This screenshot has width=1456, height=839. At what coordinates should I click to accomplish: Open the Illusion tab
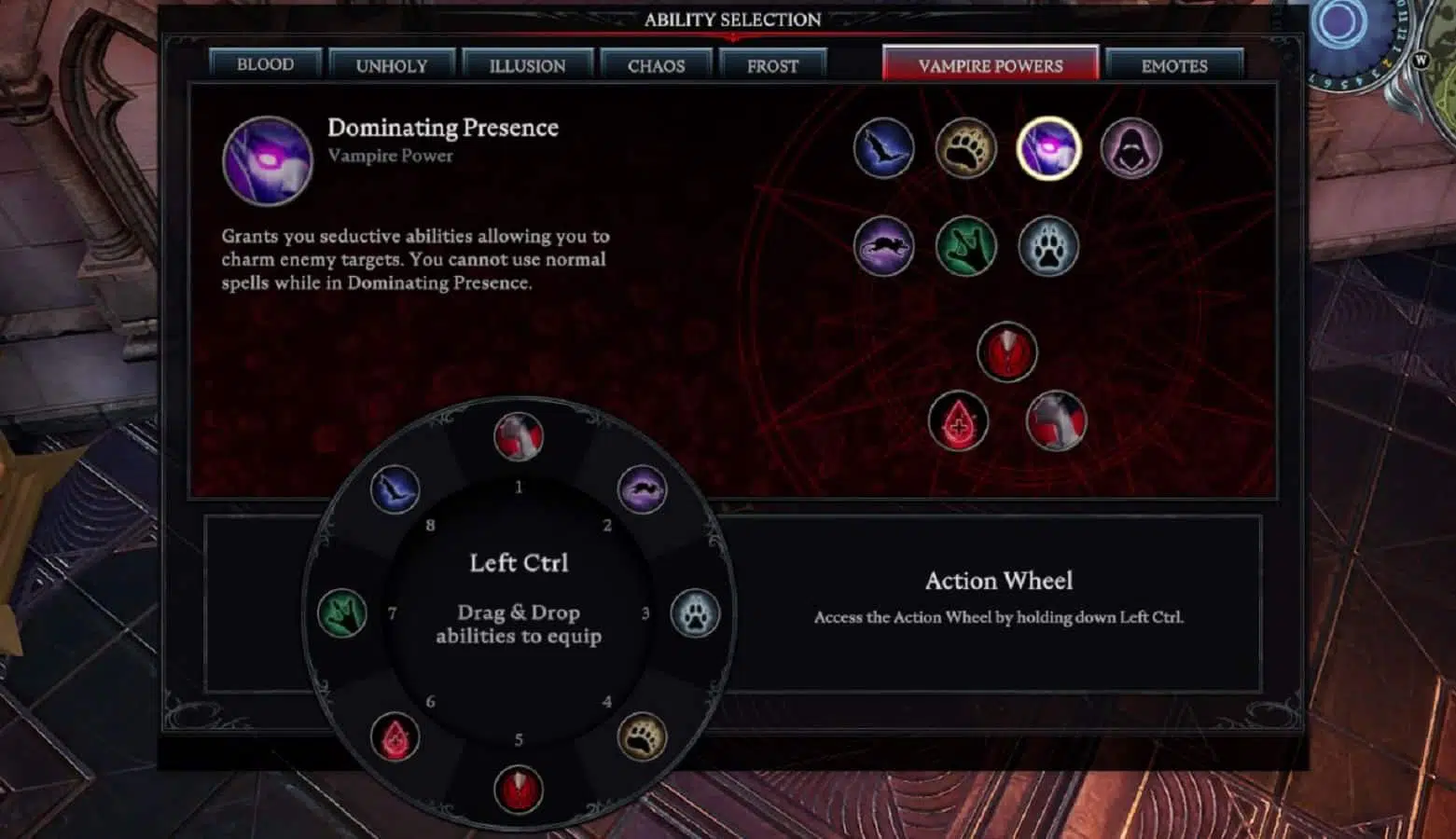pos(527,65)
